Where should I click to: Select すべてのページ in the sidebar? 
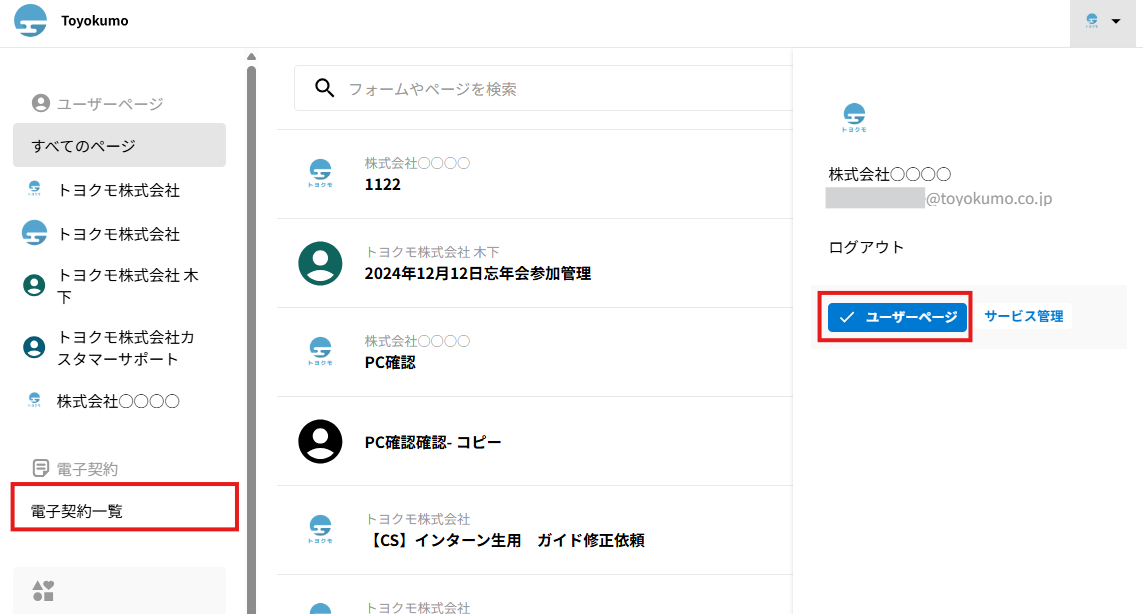pyautogui.click(x=119, y=146)
